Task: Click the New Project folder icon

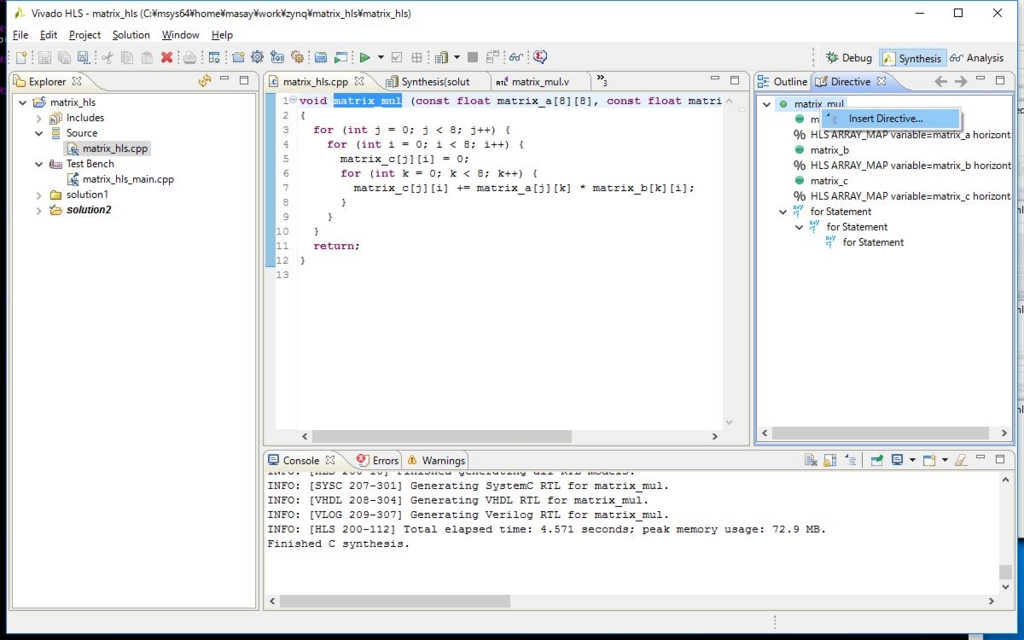Action: (238, 57)
